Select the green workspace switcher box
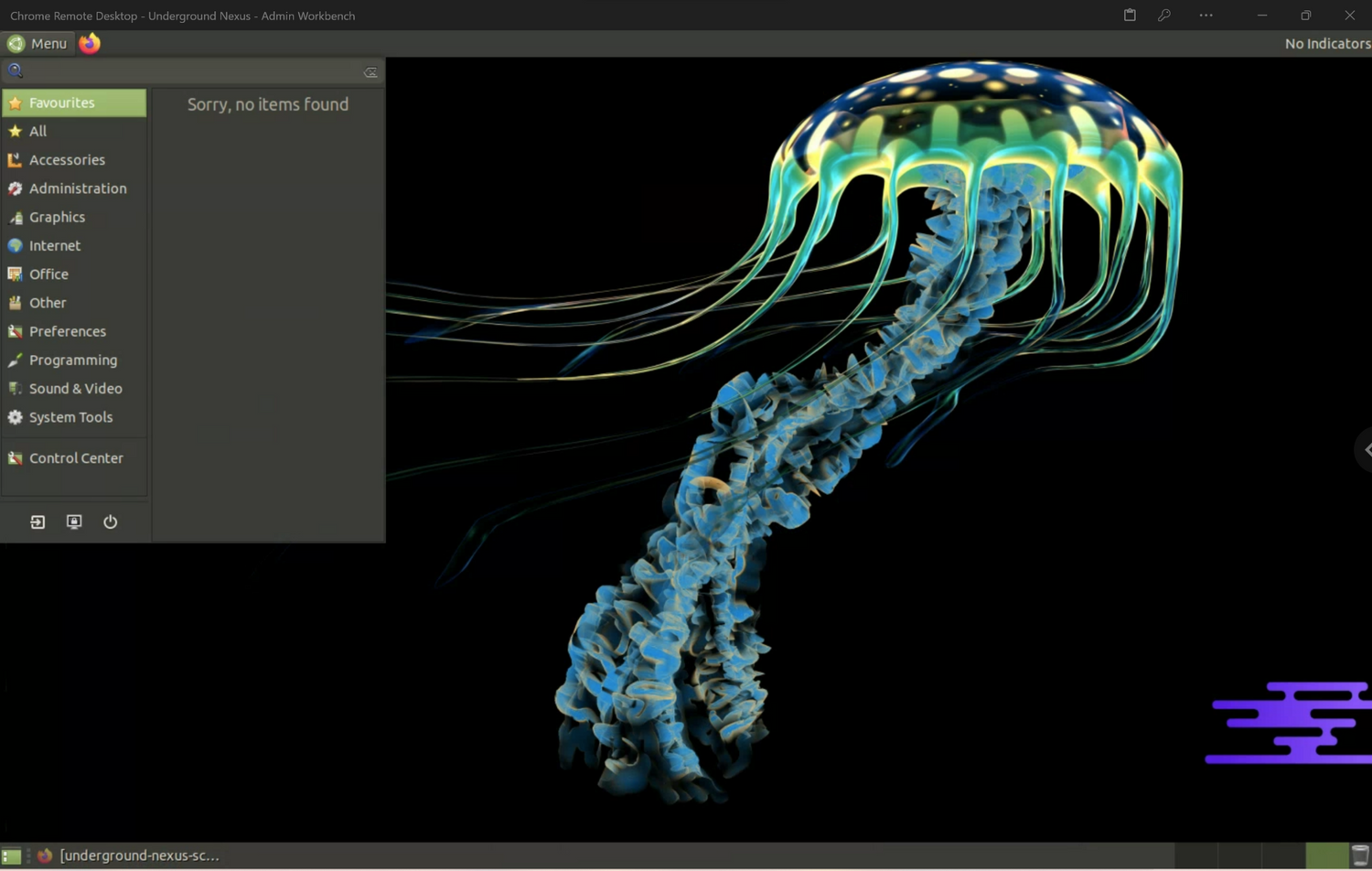The height and width of the screenshot is (871, 1372). (x=1326, y=856)
